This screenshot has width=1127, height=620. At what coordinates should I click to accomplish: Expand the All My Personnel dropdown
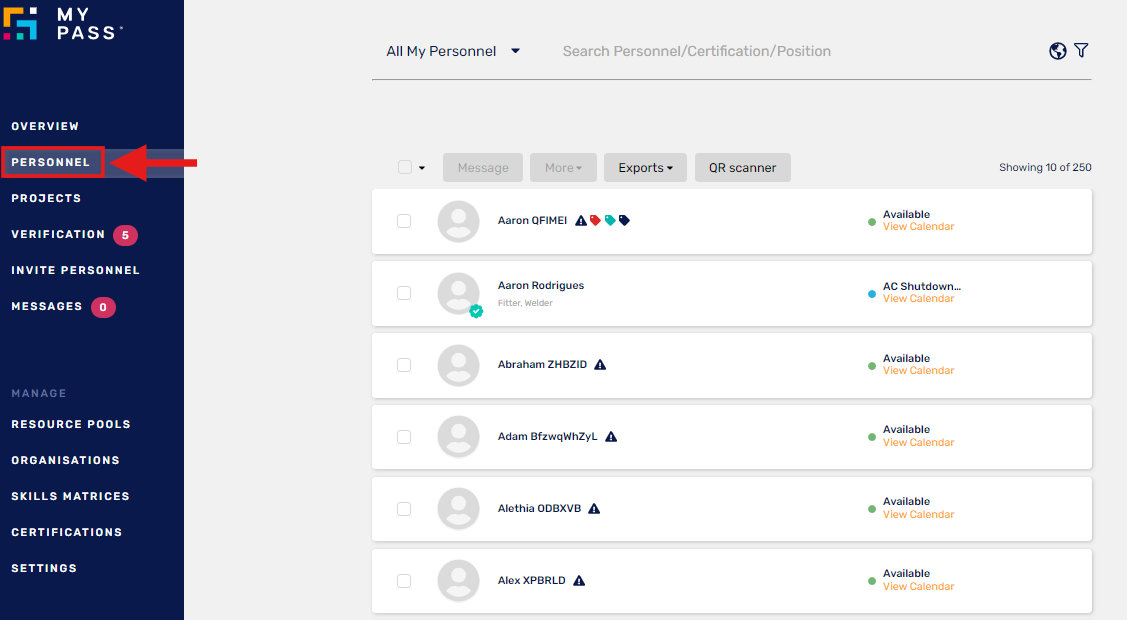pyautogui.click(x=453, y=51)
